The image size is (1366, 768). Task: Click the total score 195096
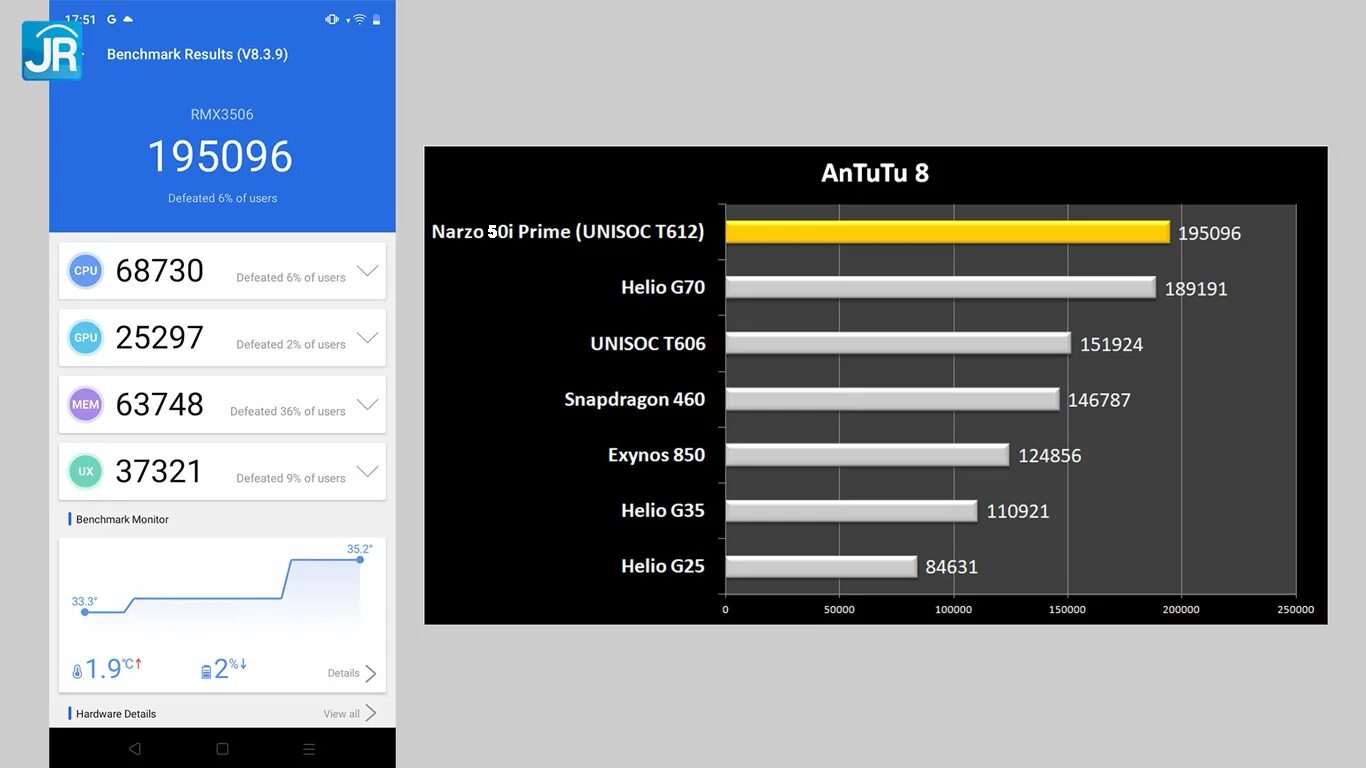pyautogui.click(x=220, y=157)
